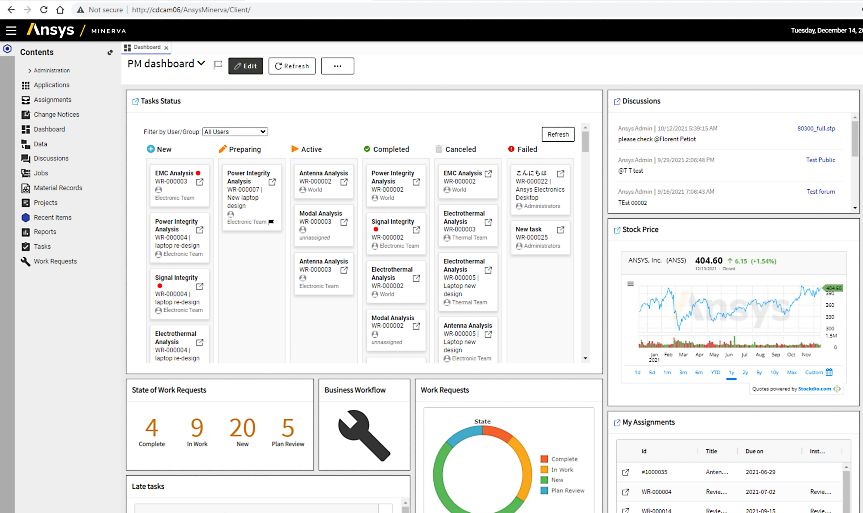Open the failed New task WR-000025 icon

pyautogui.click(x=560, y=230)
